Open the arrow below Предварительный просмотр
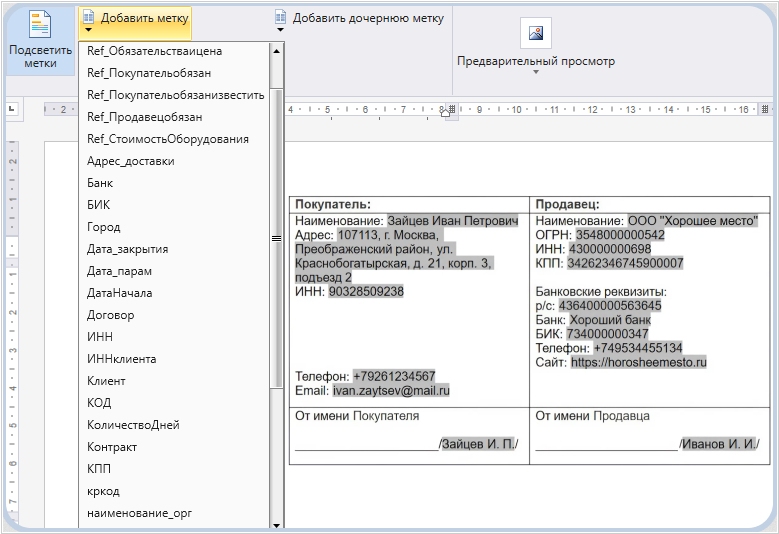779x534 pixels. [536, 72]
